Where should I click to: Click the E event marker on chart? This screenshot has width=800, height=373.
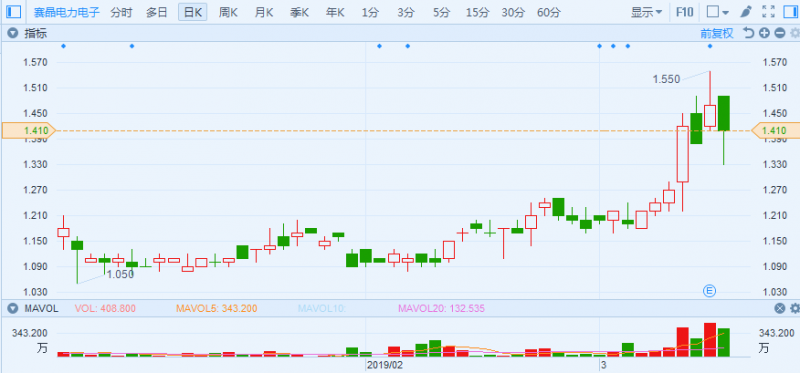click(x=709, y=291)
